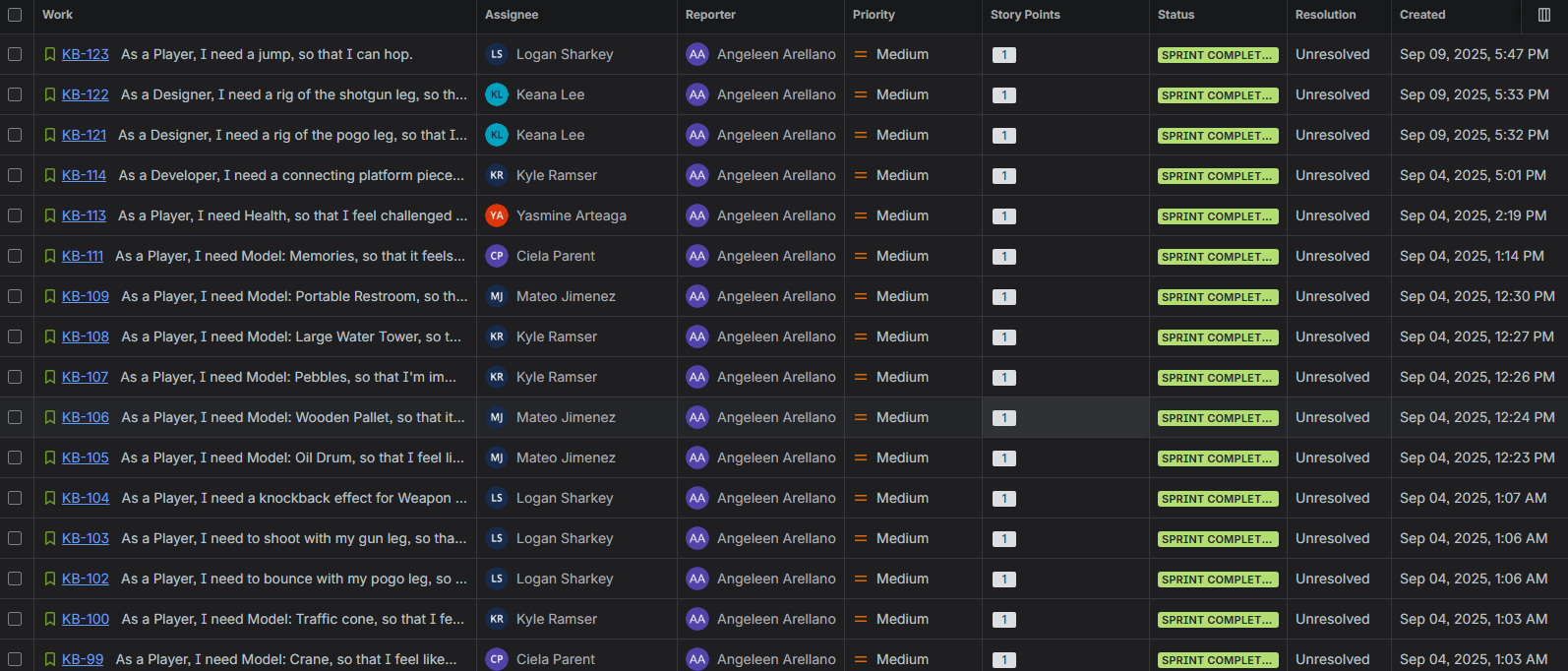Viewport: 1568px width, 671px height.
Task: Check the box for issue KB-102
Action: (x=15, y=579)
